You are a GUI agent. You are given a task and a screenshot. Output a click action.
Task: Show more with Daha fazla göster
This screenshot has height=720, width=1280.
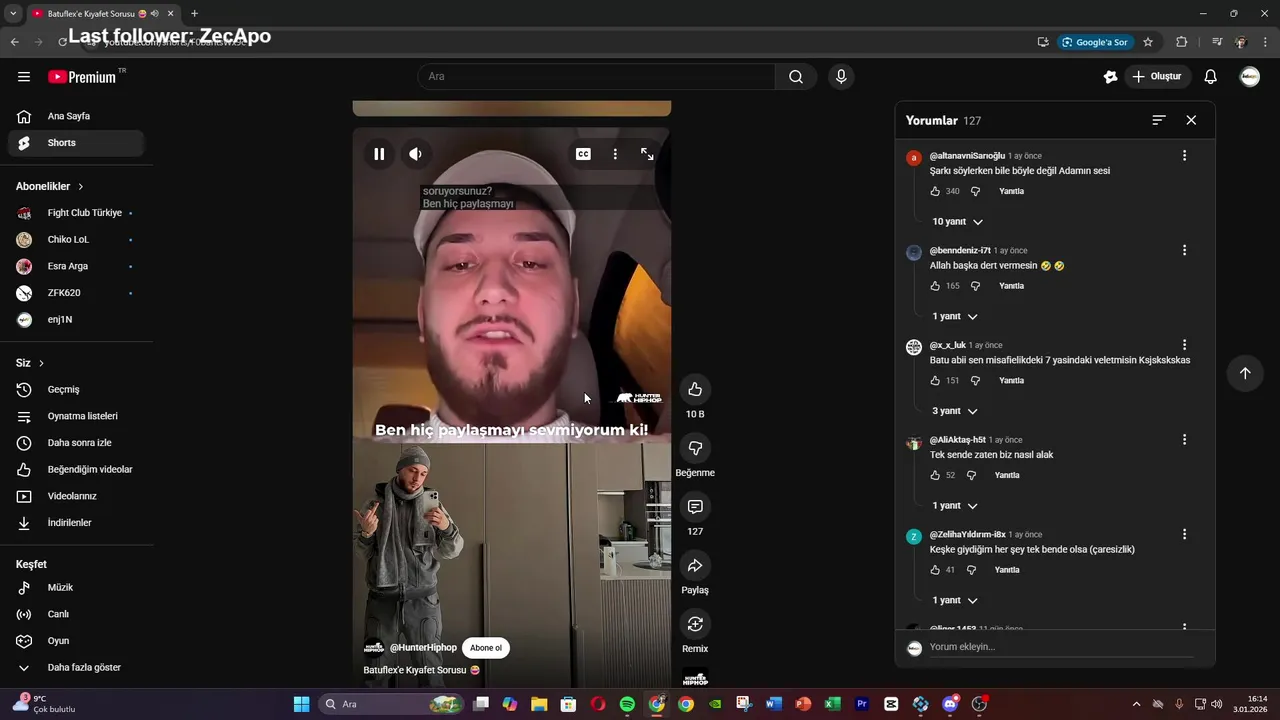(76, 667)
